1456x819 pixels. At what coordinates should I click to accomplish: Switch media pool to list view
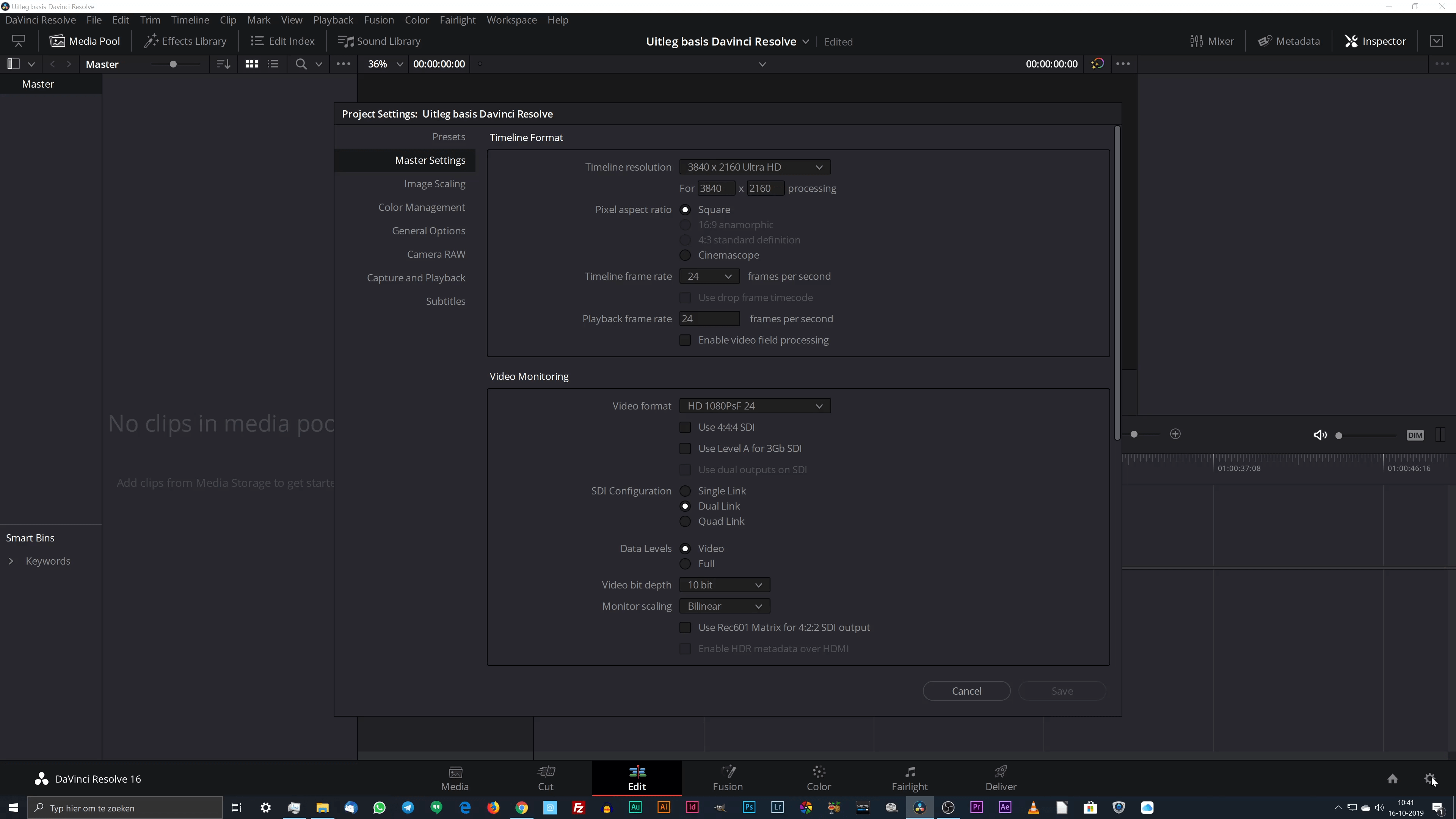(x=273, y=64)
